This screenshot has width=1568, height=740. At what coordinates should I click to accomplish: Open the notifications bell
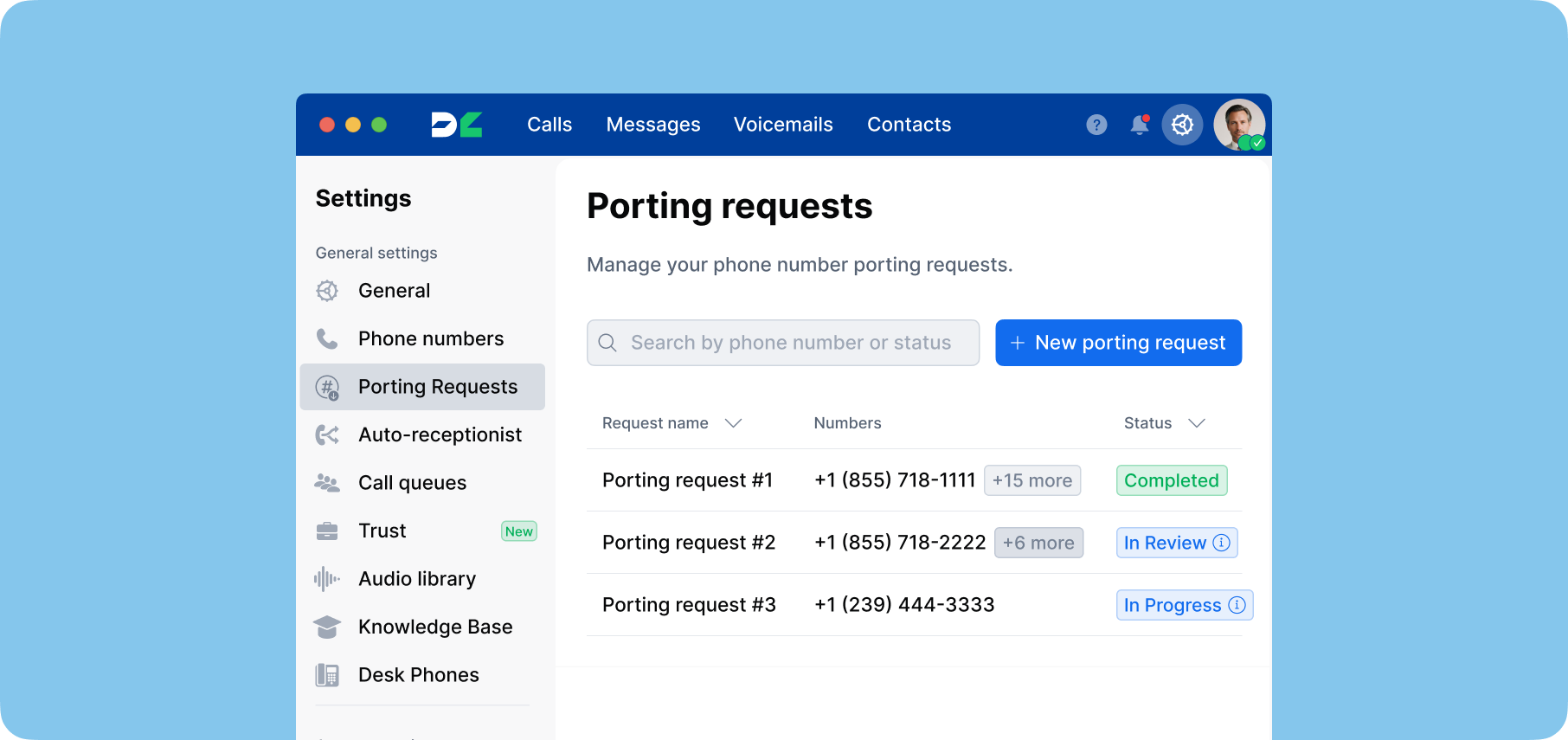point(1140,125)
